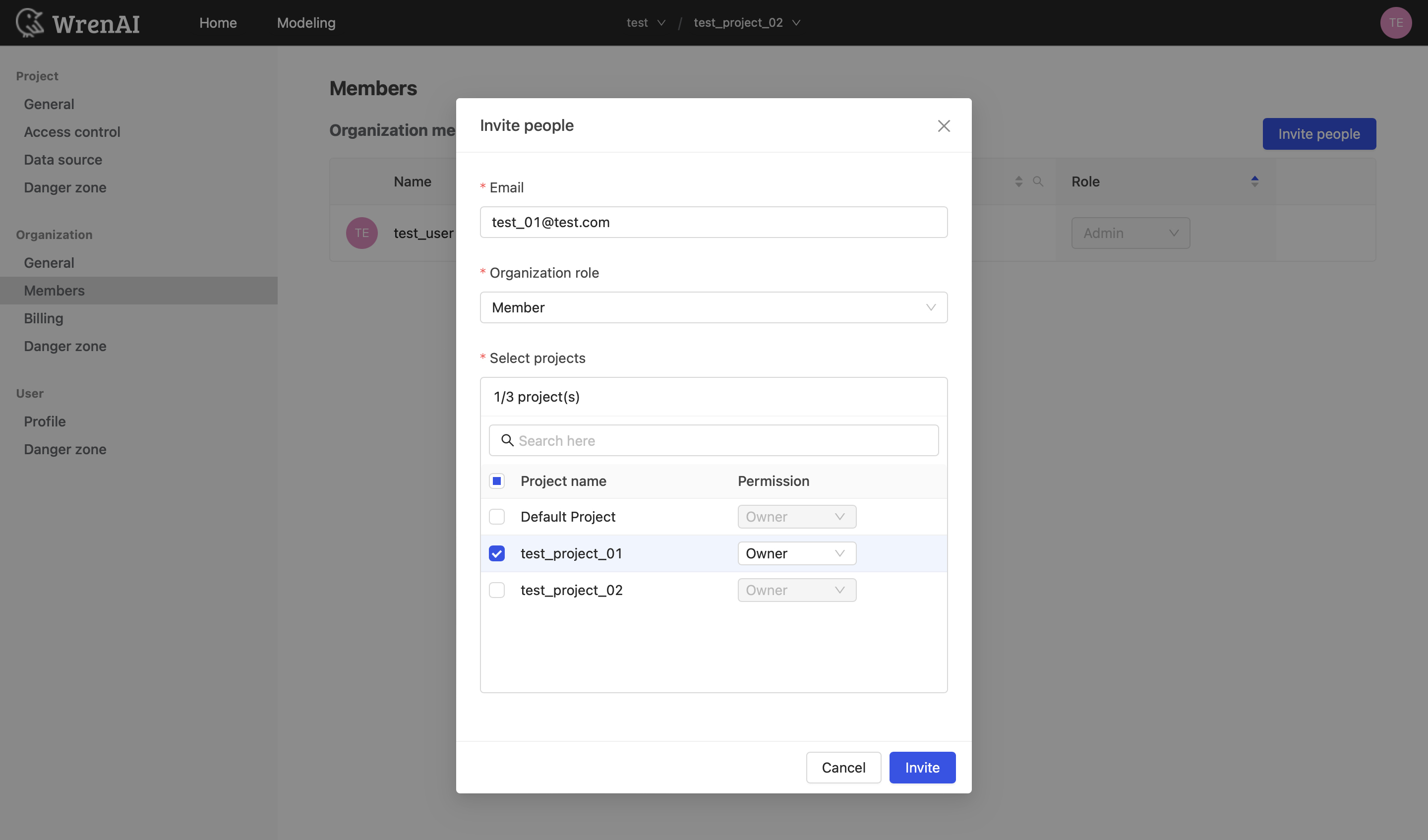Click the search icon in members list
The height and width of the screenshot is (840, 1428).
(x=1039, y=181)
